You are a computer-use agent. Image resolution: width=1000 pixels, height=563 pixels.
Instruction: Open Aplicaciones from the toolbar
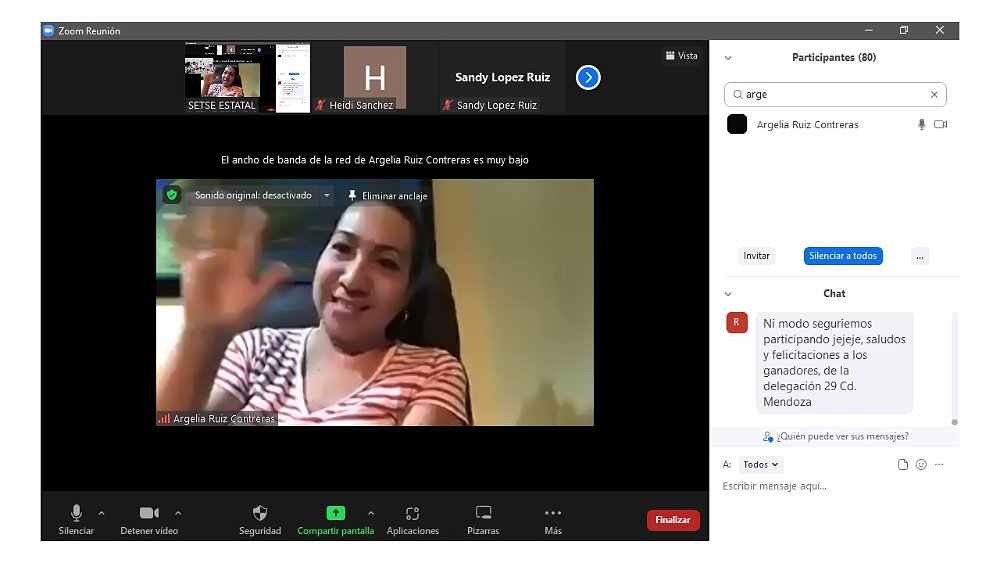(412, 513)
